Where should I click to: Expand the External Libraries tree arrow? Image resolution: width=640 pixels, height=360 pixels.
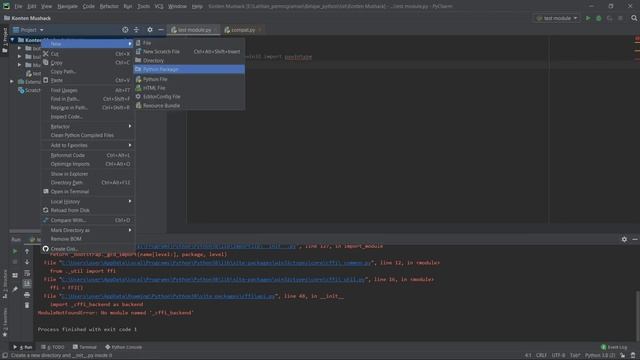[12, 82]
